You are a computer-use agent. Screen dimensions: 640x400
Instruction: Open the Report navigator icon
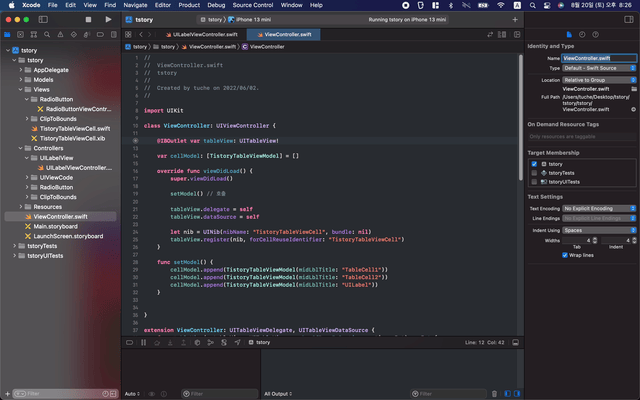pos(113,35)
